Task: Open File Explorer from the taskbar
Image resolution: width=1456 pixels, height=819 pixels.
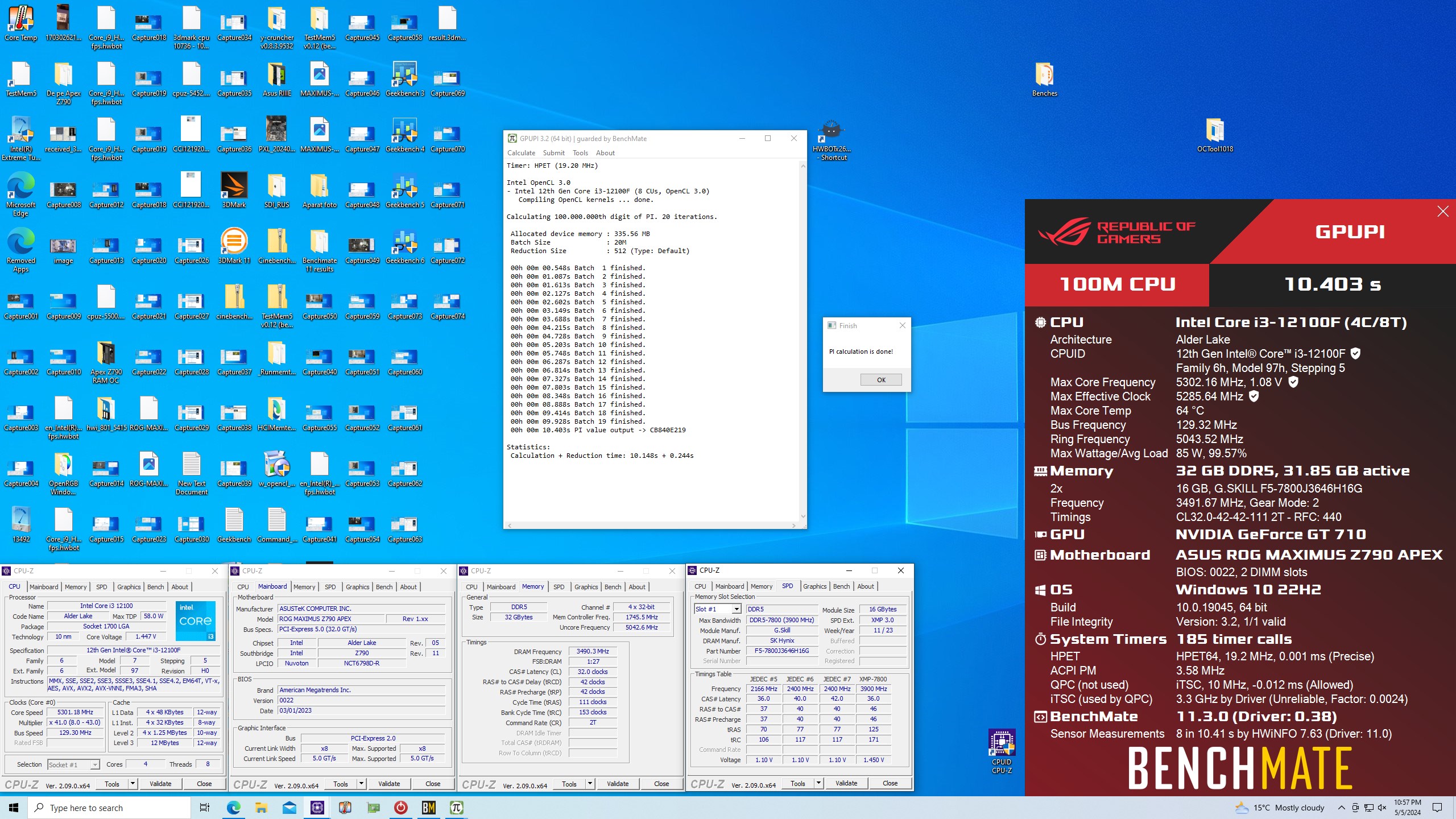Action: tap(261, 808)
